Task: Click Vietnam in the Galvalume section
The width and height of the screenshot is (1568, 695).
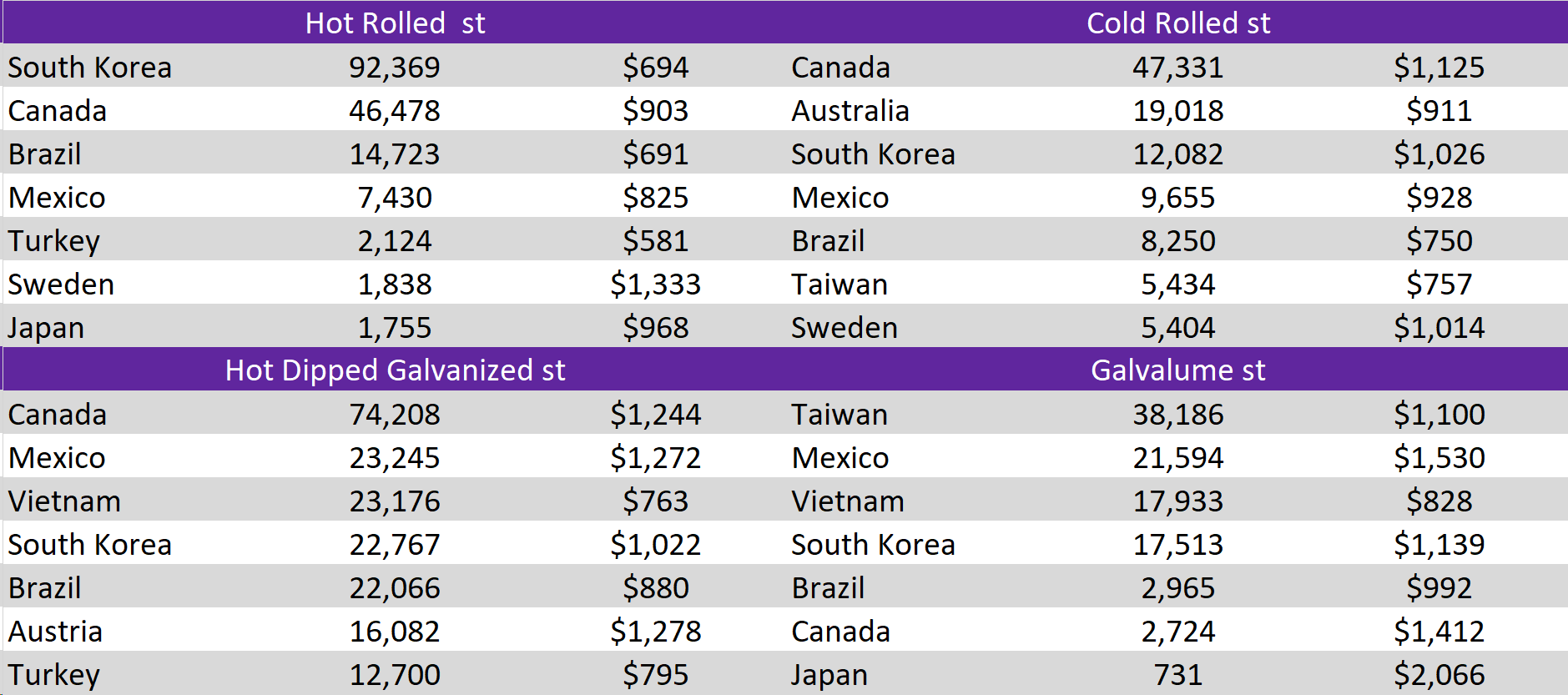Action: click(x=848, y=501)
